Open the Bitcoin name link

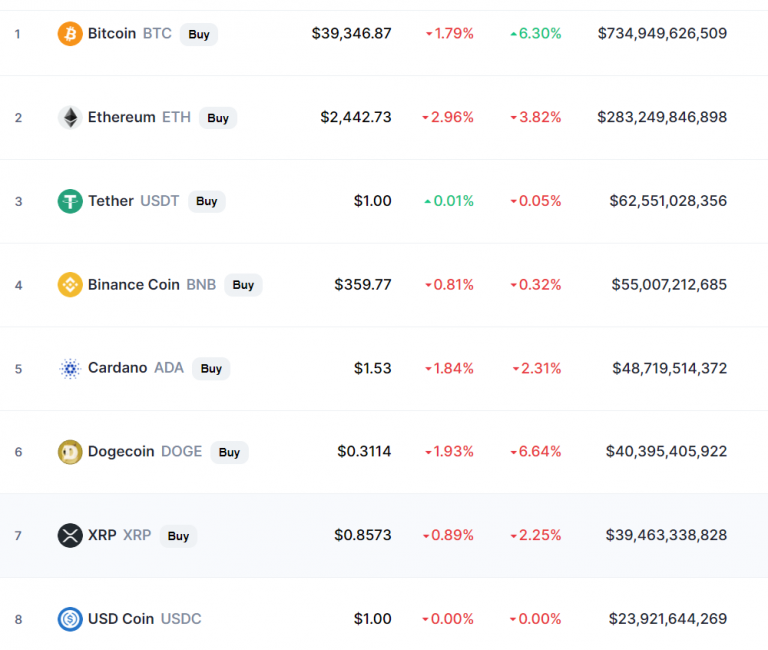[112, 34]
